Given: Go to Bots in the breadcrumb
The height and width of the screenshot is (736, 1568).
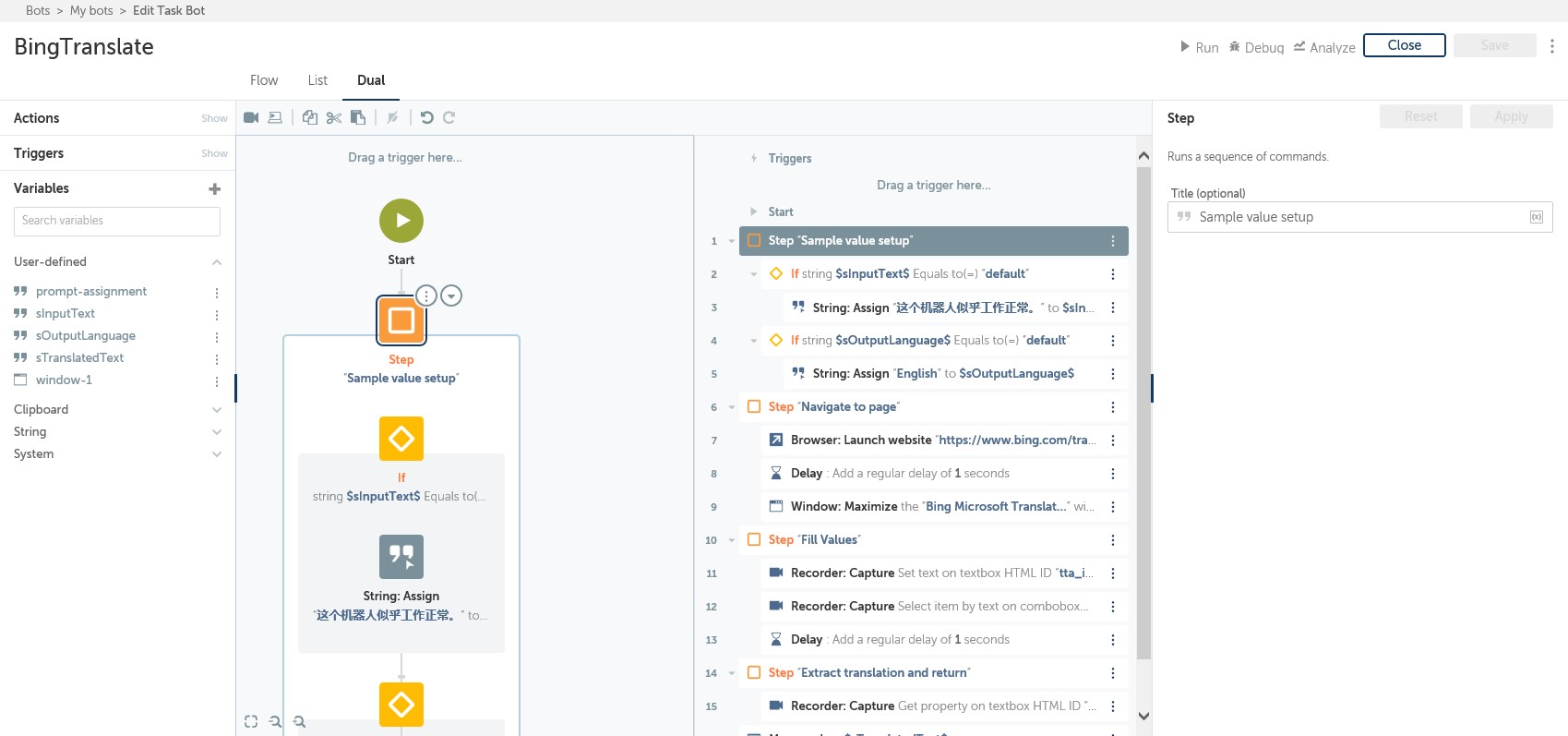Looking at the screenshot, I should pyautogui.click(x=38, y=10).
